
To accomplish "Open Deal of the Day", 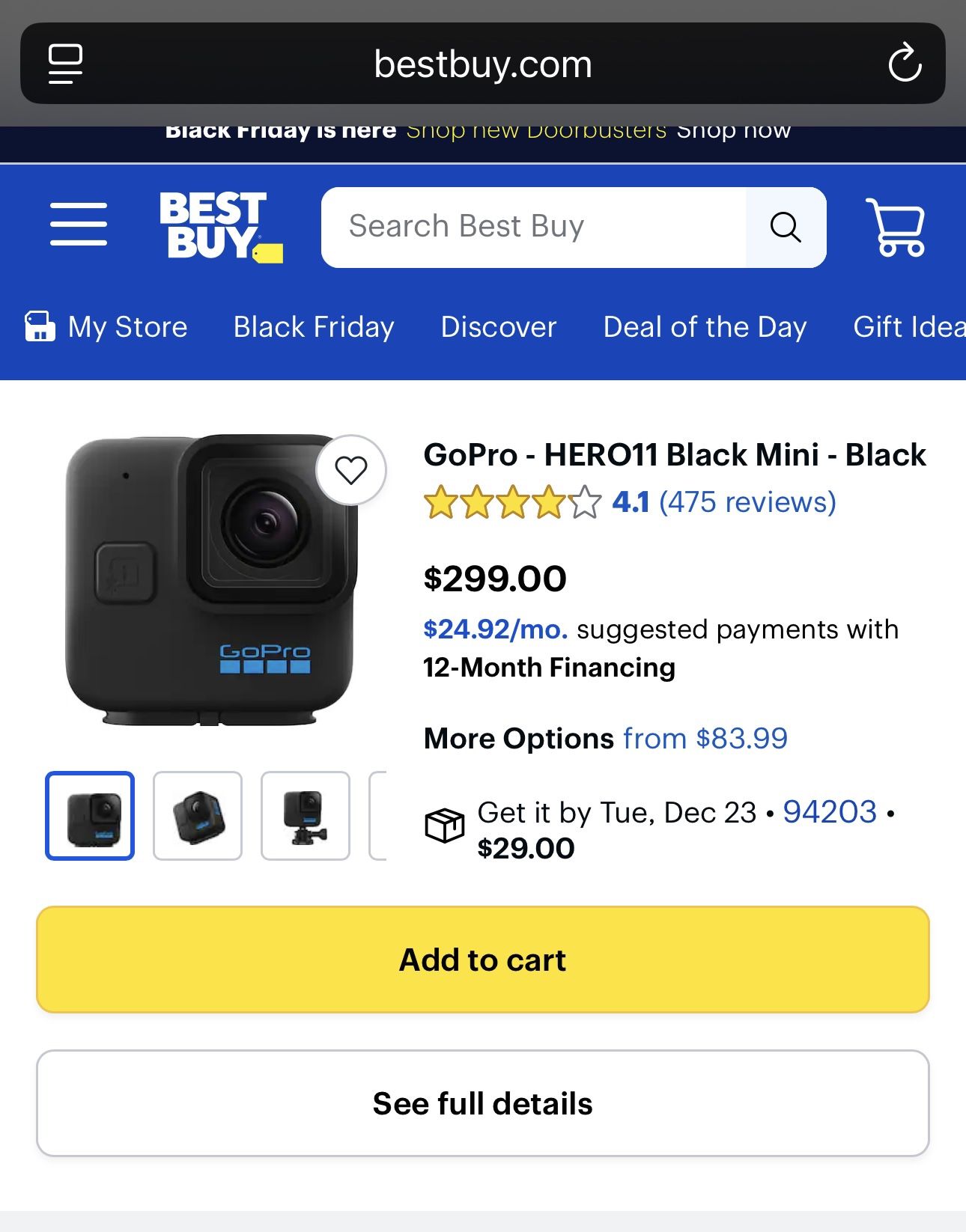I will coord(704,327).
